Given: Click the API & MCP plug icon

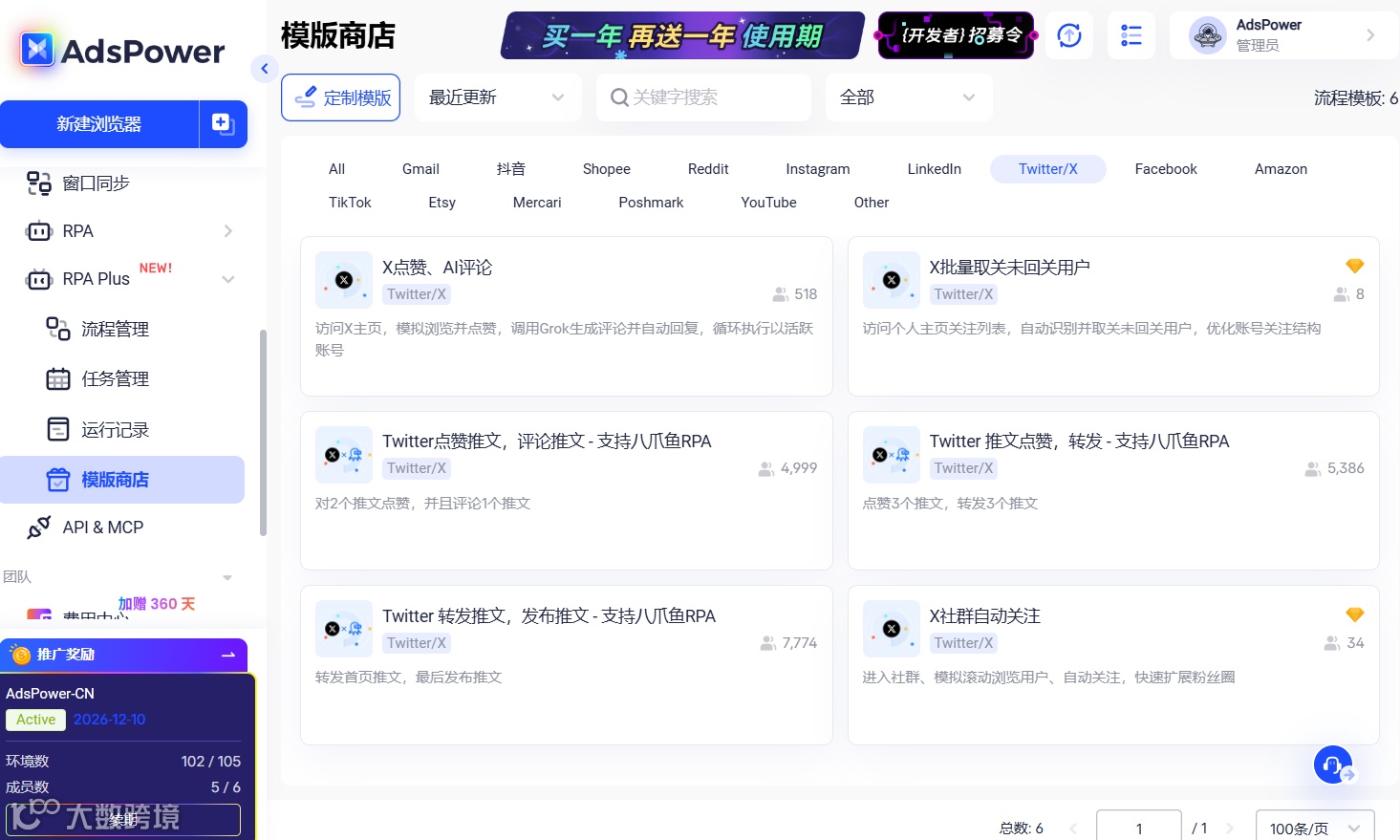Looking at the screenshot, I should (x=39, y=528).
